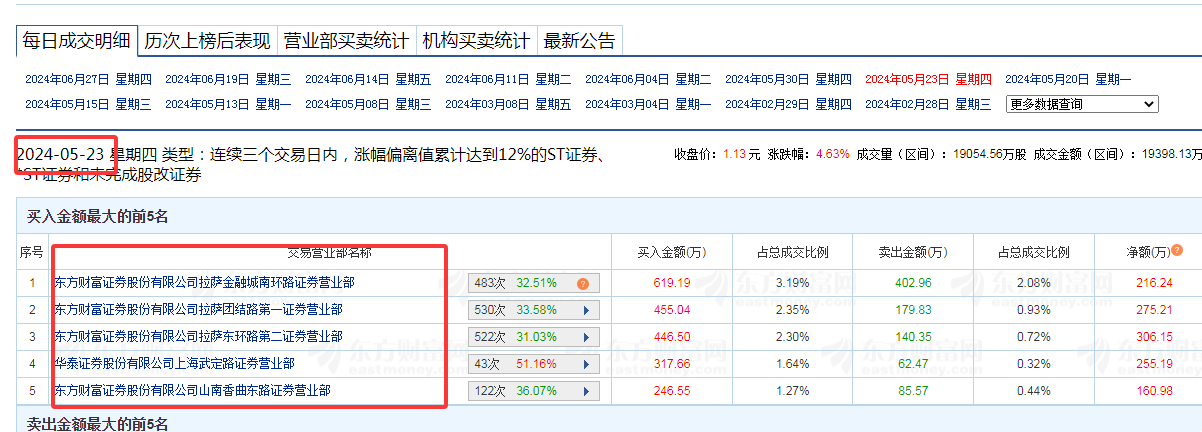Image resolution: width=1202 pixels, height=432 pixels.
Task: Open 拉萨团结路第一证券营业部 broker link
Action: (198, 310)
